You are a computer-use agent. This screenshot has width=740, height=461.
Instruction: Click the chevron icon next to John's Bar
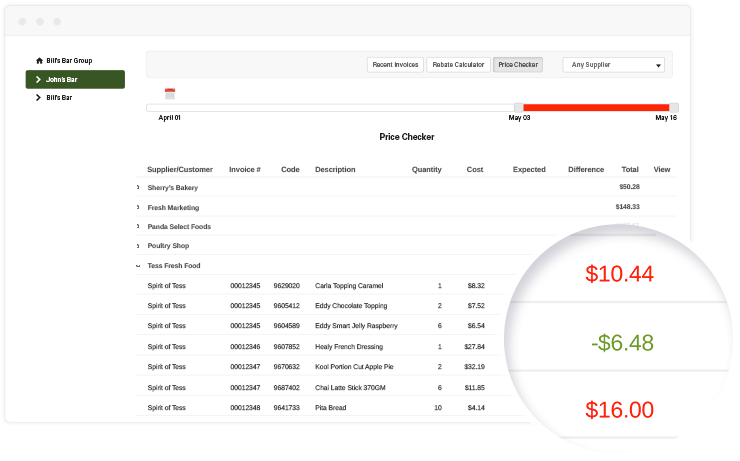(x=39, y=79)
